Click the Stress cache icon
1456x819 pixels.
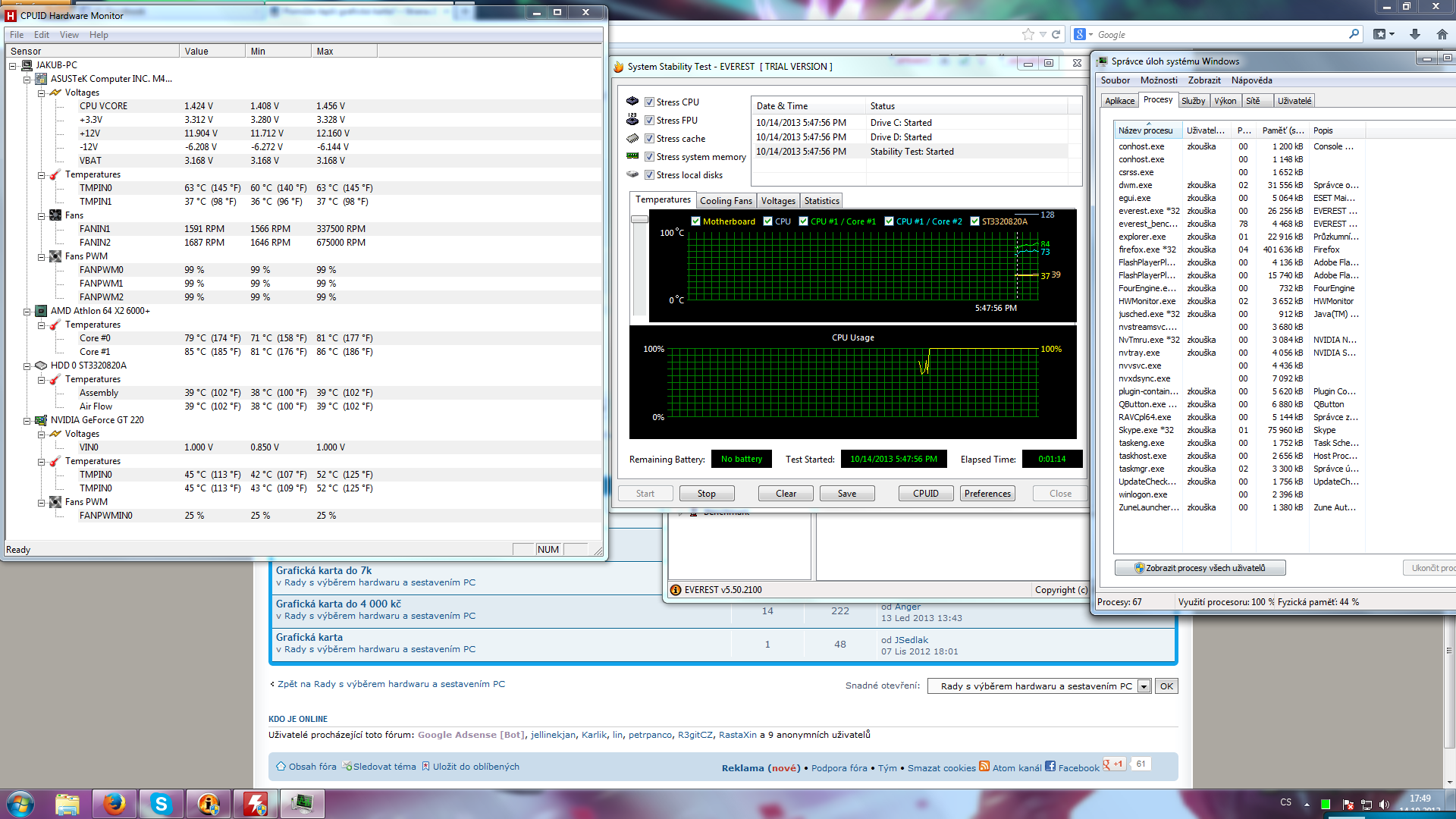point(632,138)
